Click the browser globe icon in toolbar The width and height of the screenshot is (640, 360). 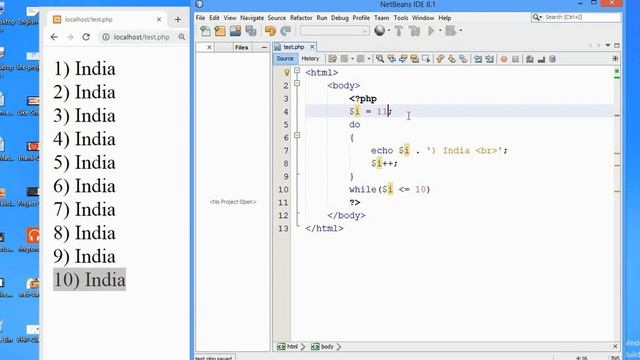[380, 31]
